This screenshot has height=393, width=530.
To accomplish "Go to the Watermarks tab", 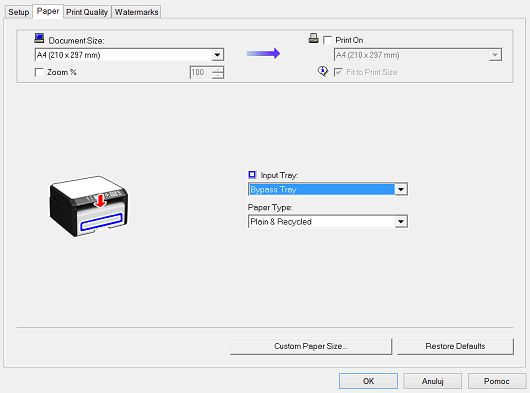I will [x=136, y=12].
